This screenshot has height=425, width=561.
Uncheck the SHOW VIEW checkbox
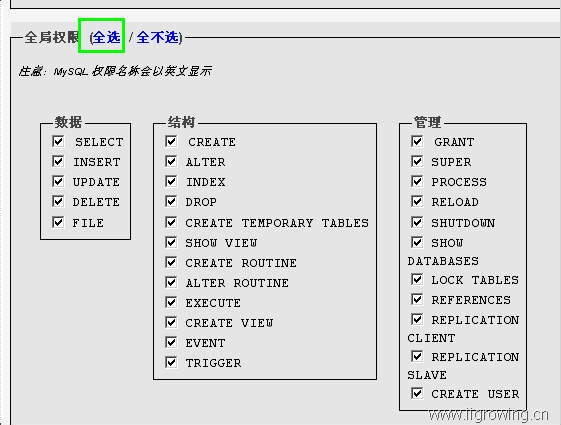171,242
